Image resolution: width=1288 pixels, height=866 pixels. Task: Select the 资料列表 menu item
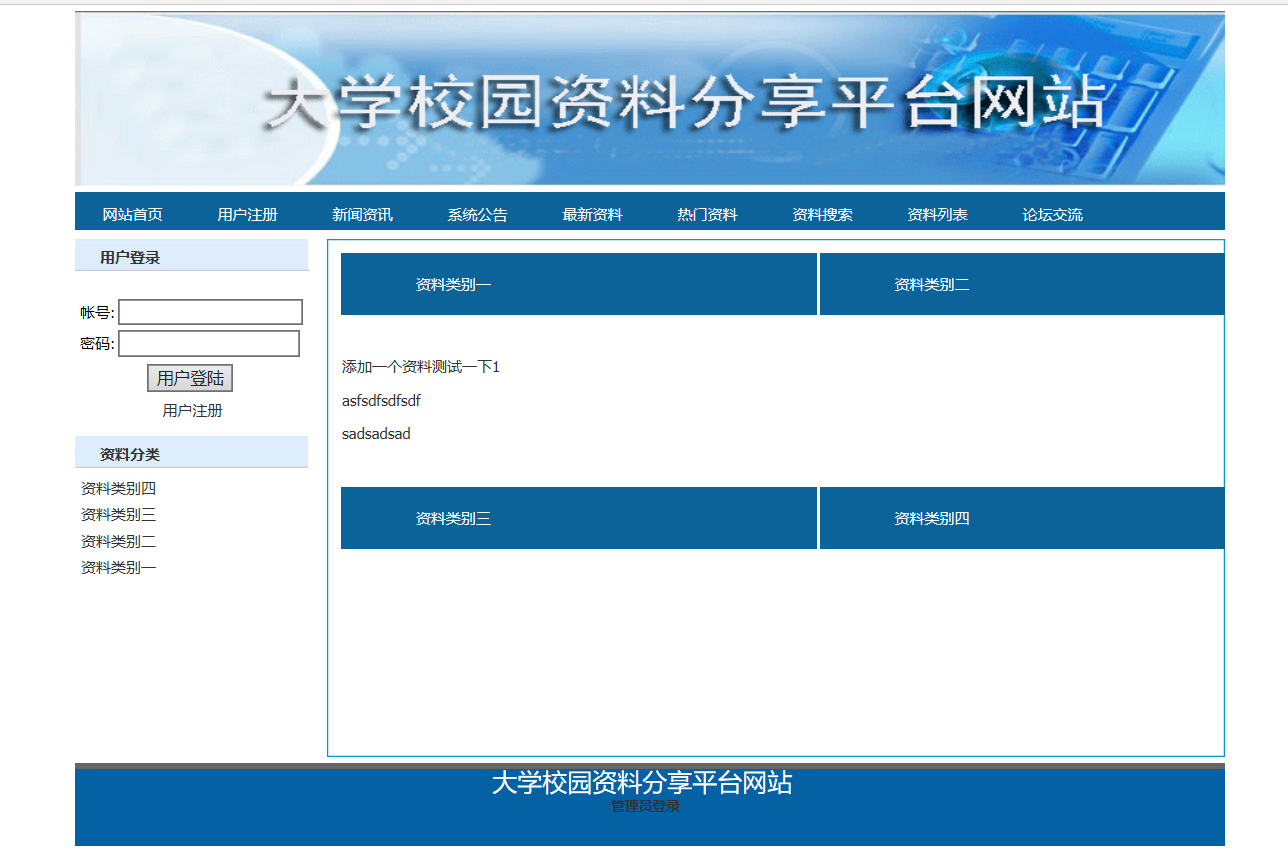click(x=937, y=215)
